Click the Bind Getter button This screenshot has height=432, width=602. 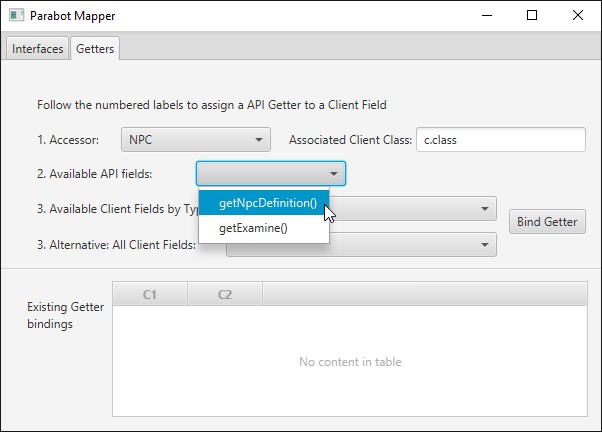[x=547, y=222]
